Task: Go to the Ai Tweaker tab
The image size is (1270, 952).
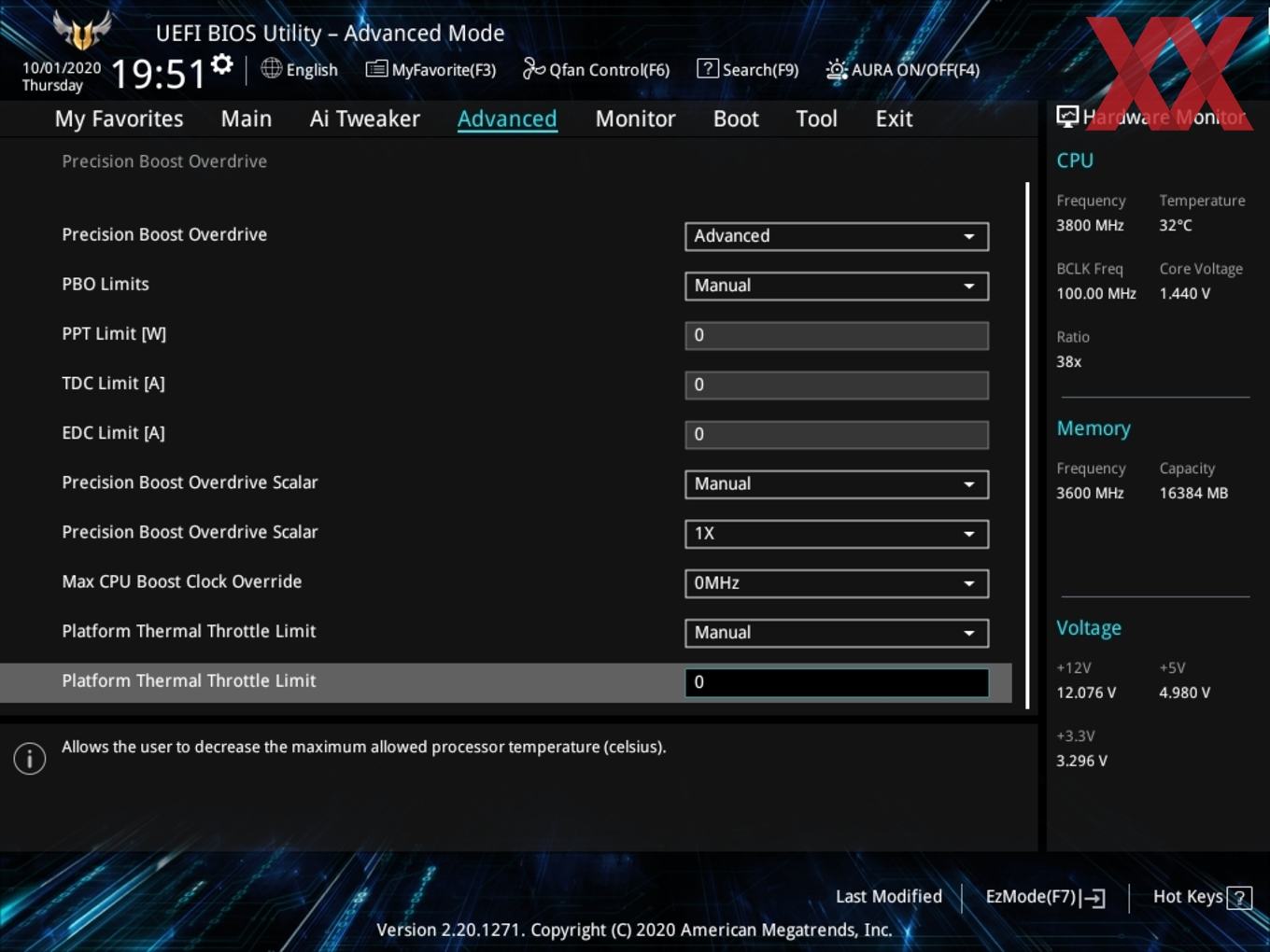Action: pyautogui.click(x=365, y=119)
